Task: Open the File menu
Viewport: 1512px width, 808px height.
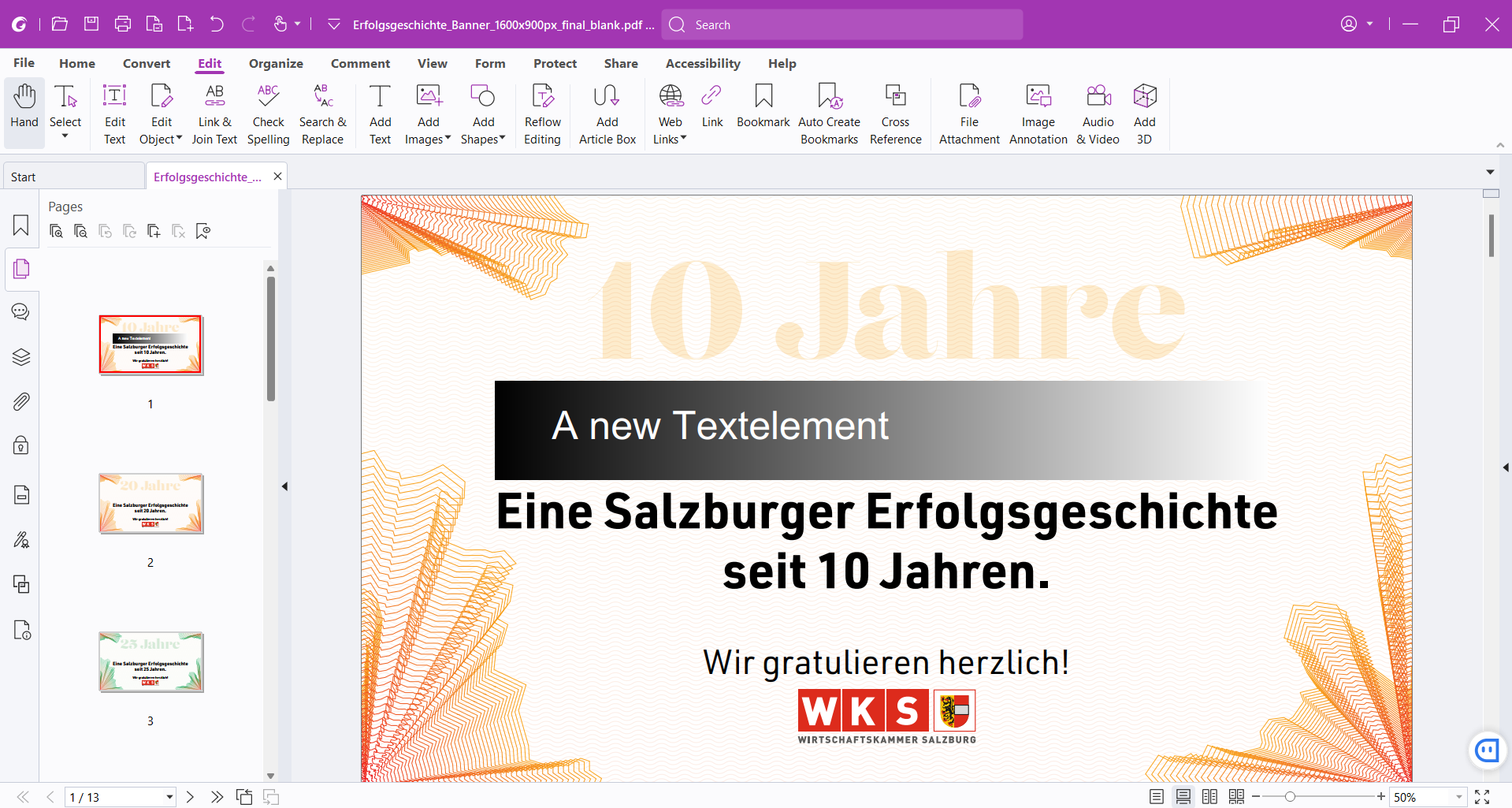Action: [x=24, y=63]
